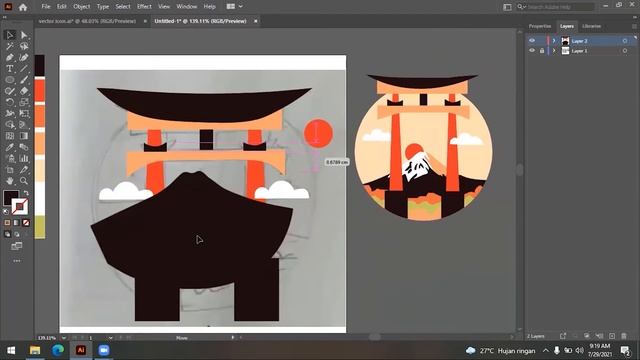Screen dimensions: 640x360
Task: Reset default fill and stroke
Action: 6,211
